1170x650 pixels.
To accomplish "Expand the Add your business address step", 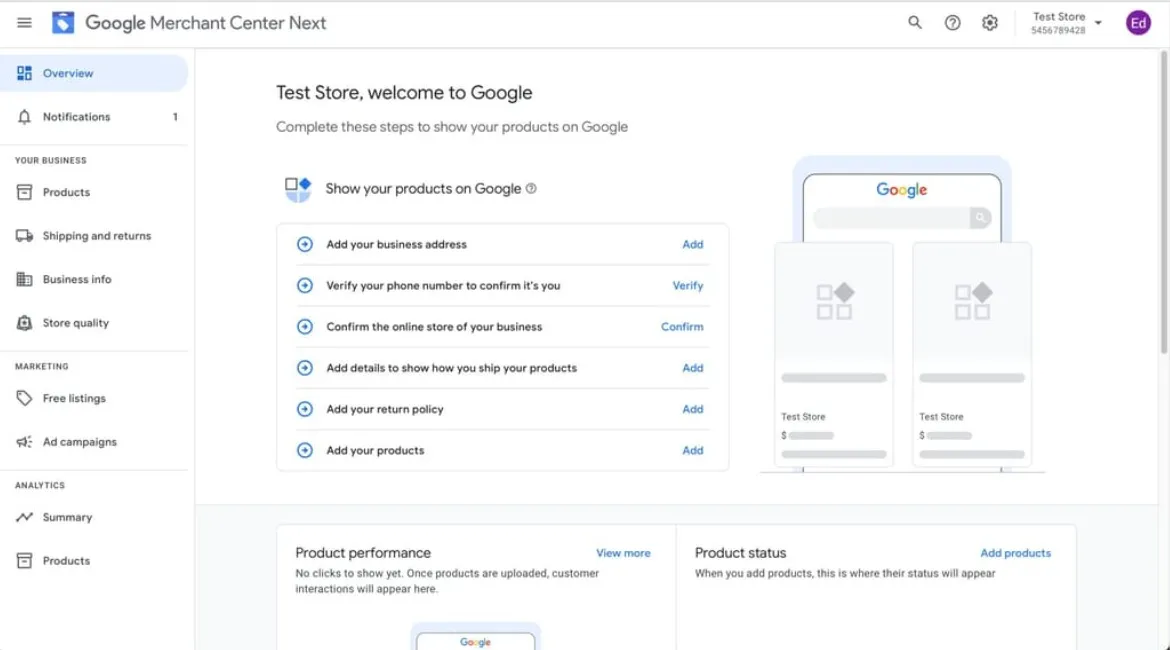I will point(305,244).
